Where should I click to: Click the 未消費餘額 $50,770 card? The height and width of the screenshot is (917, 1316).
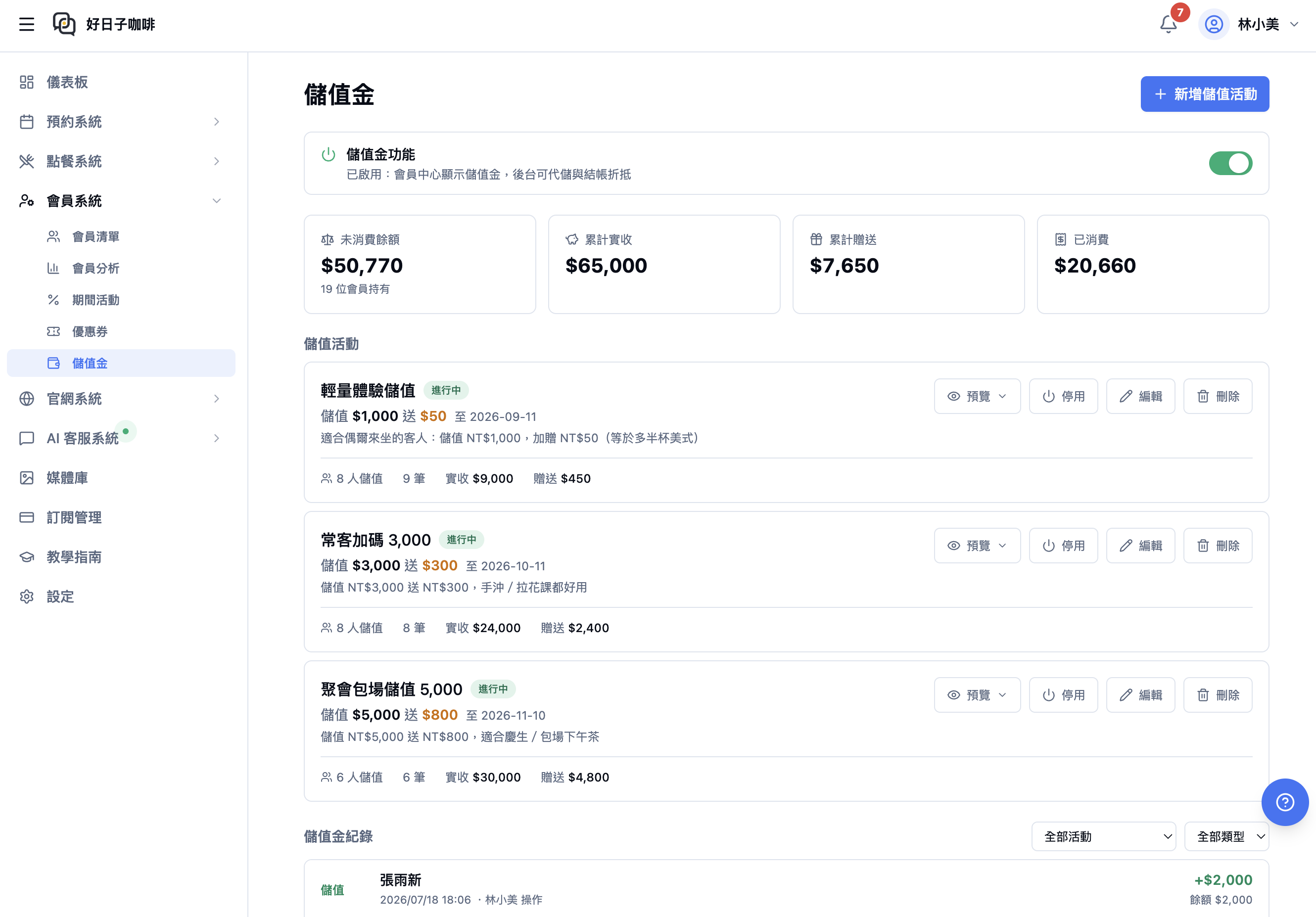pos(420,264)
